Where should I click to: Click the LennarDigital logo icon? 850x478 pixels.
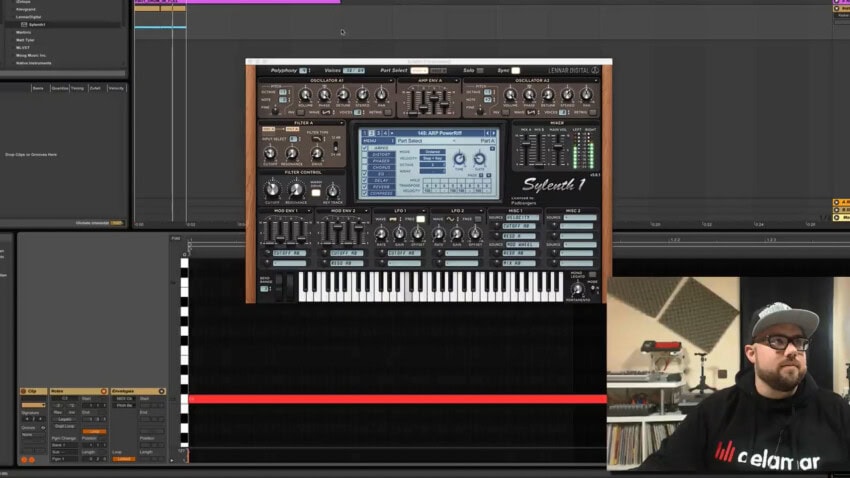click(x=595, y=70)
